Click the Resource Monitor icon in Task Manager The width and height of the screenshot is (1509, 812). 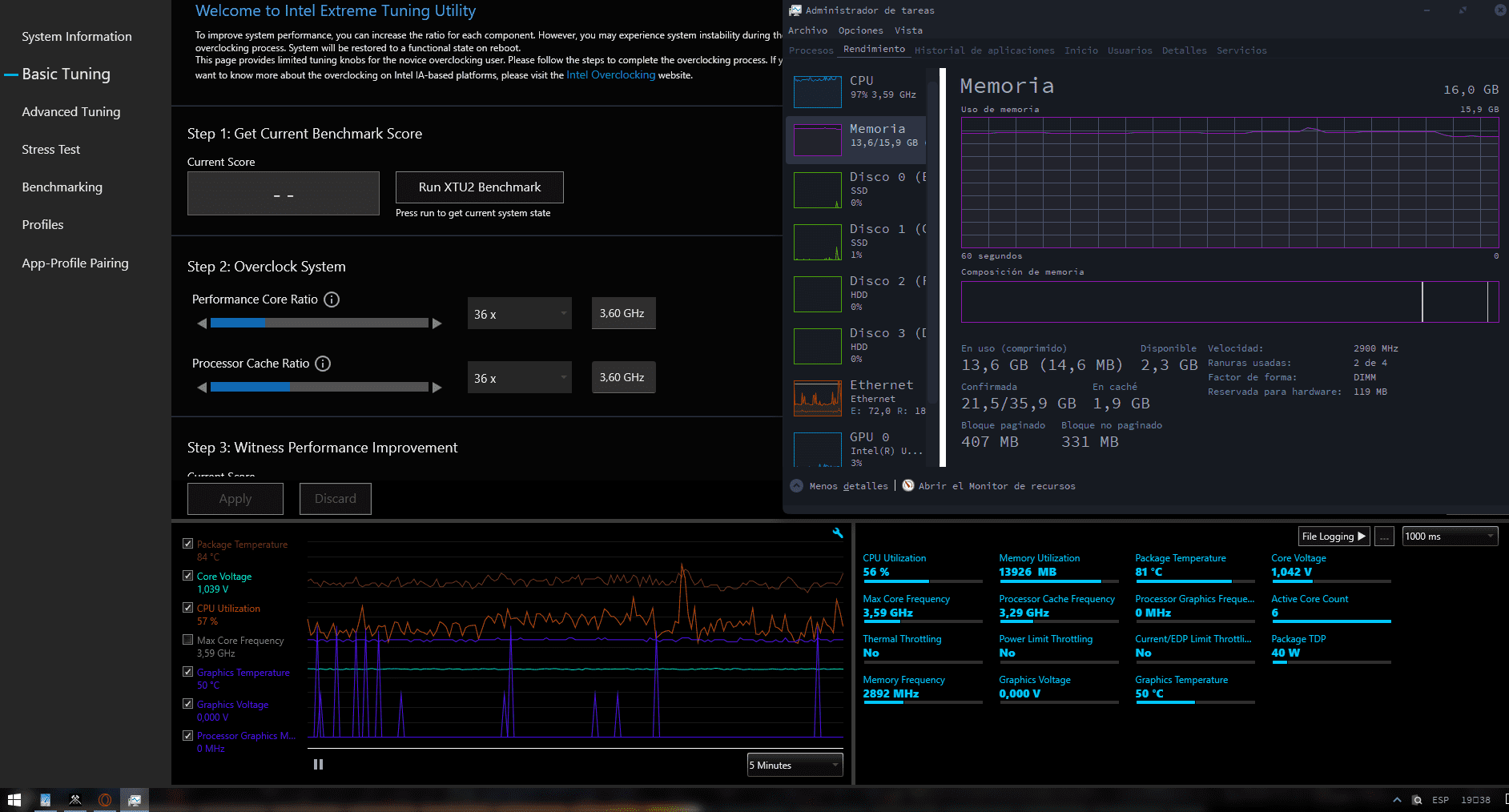pos(908,485)
